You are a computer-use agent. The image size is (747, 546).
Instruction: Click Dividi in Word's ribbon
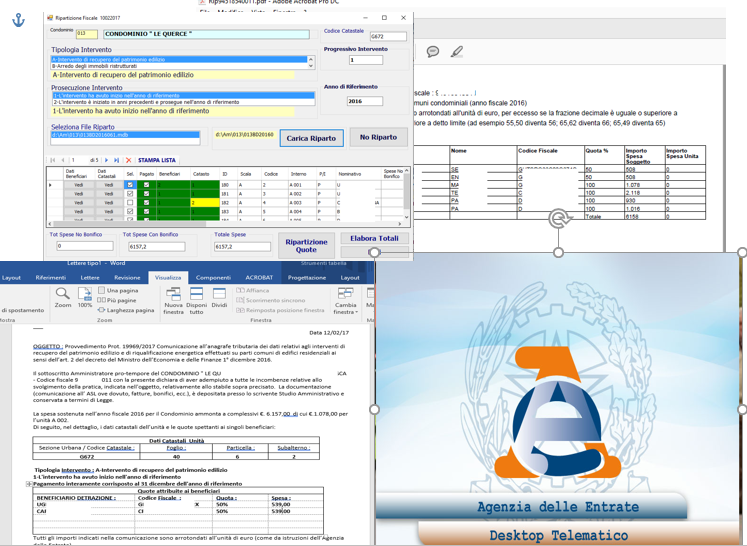(x=219, y=298)
